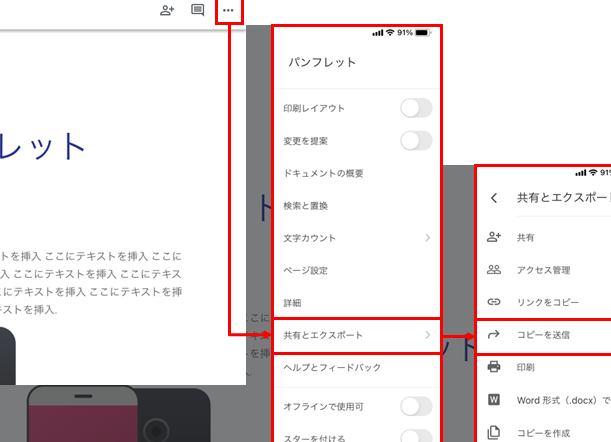Click the 変更を提案 label
This screenshot has width=611, height=442.
306,141
